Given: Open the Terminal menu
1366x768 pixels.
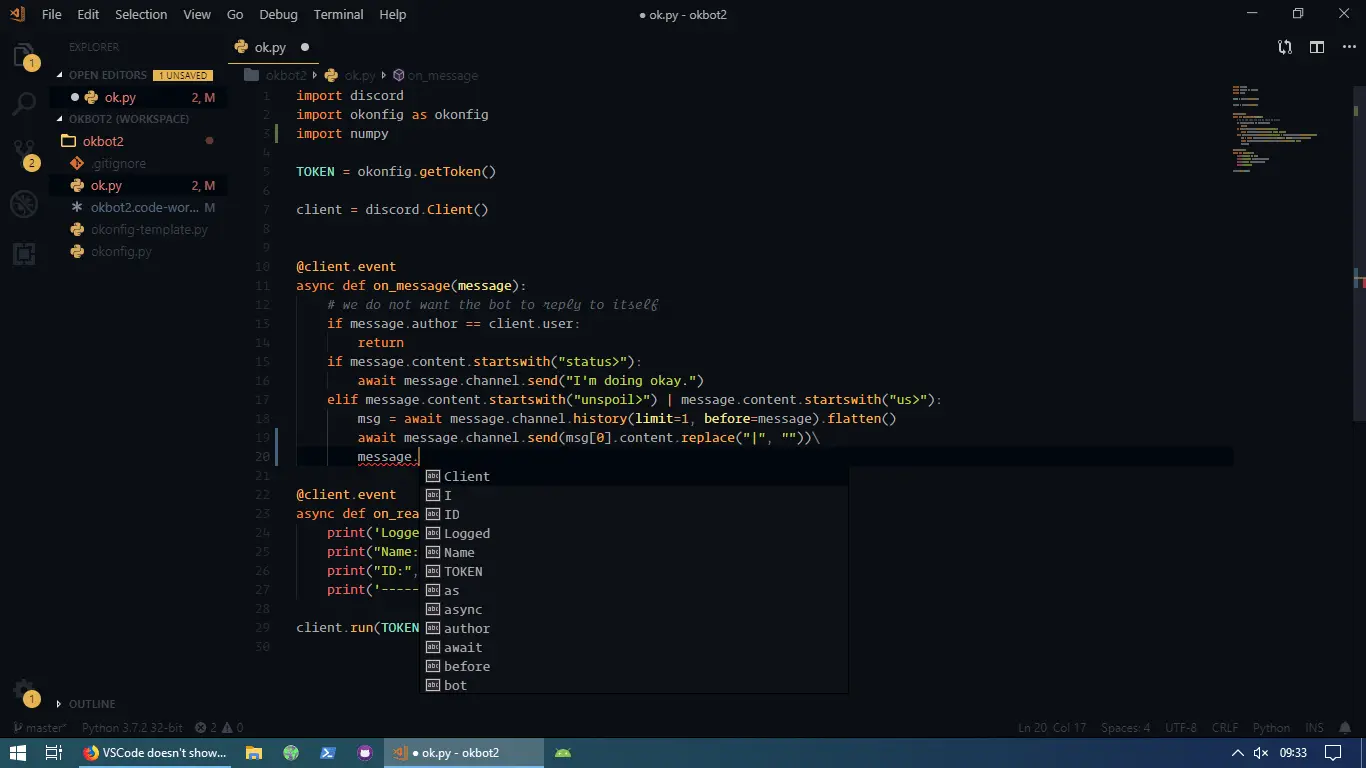Looking at the screenshot, I should tap(339, 15).
